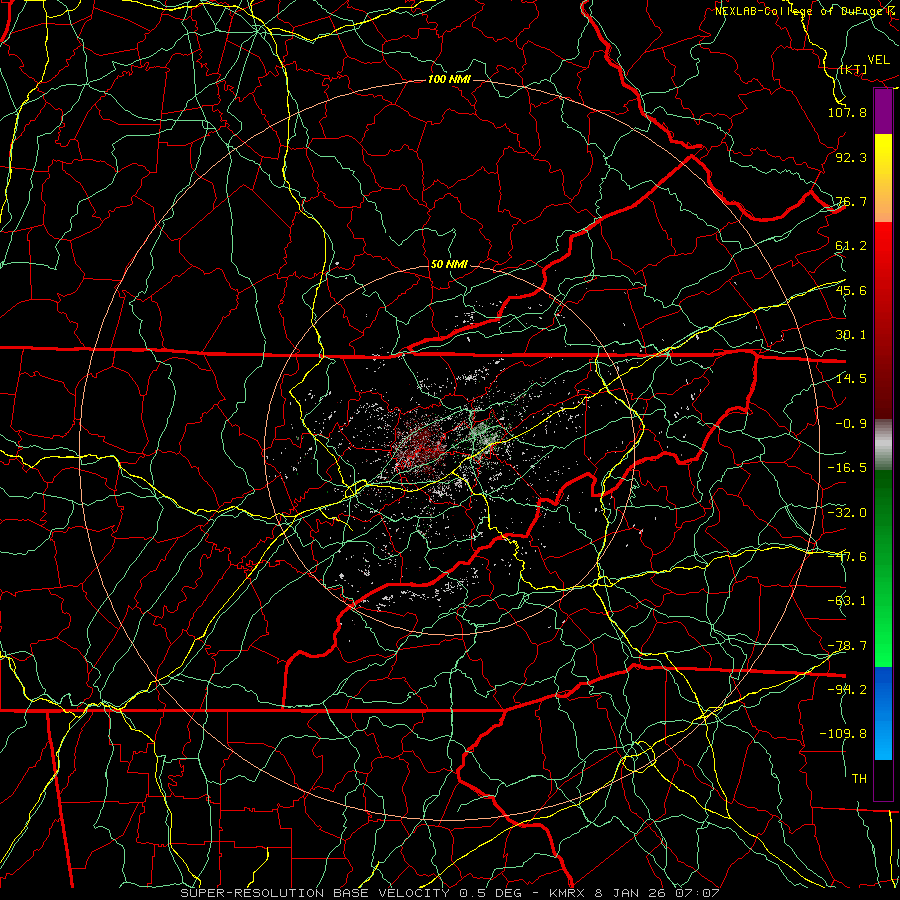Click the 100 NMI range ring label

tap(449, 79)
